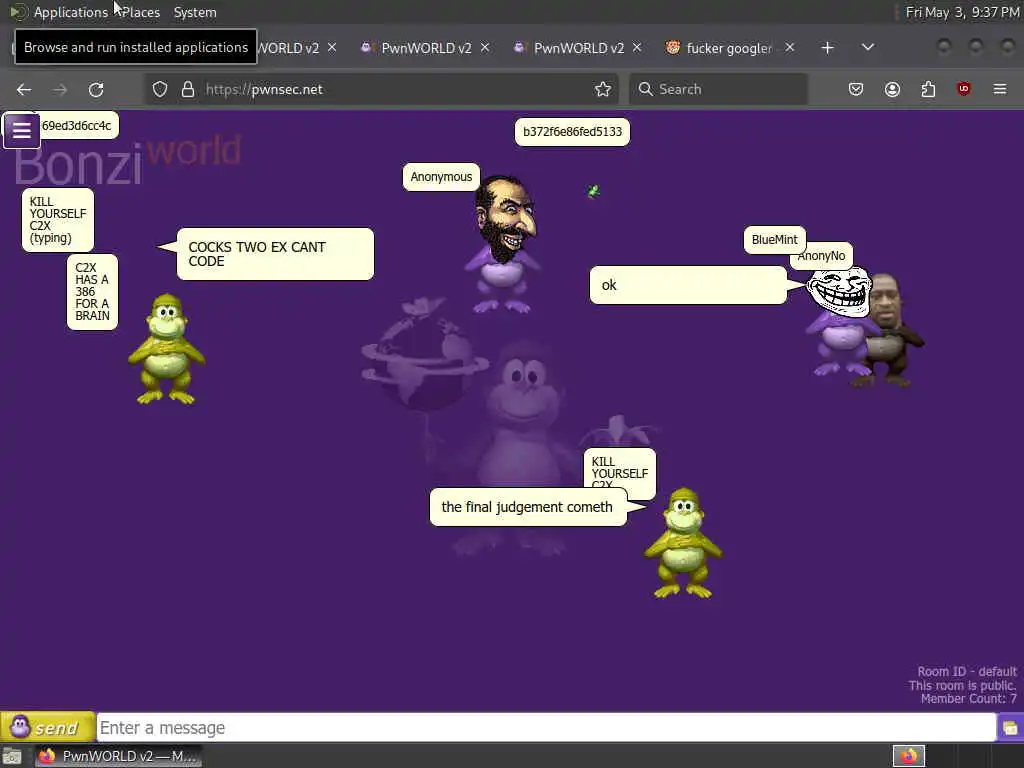1024x768 pixels.
Task: Open the System menu
Action: click(195, 12)
